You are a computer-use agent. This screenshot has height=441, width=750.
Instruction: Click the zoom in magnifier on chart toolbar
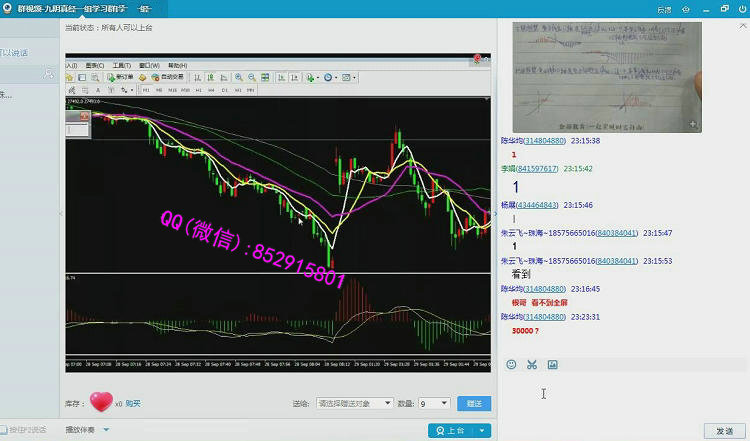click(239, 77)
